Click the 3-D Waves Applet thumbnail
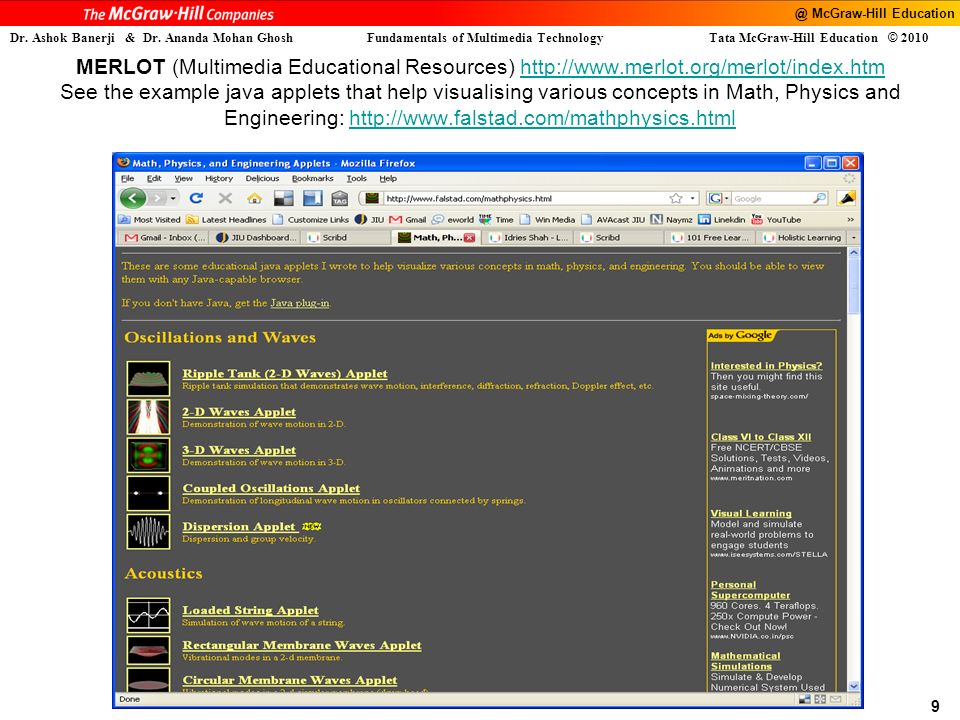Viewport: 960px width, 720px height. tap(148, 454)
